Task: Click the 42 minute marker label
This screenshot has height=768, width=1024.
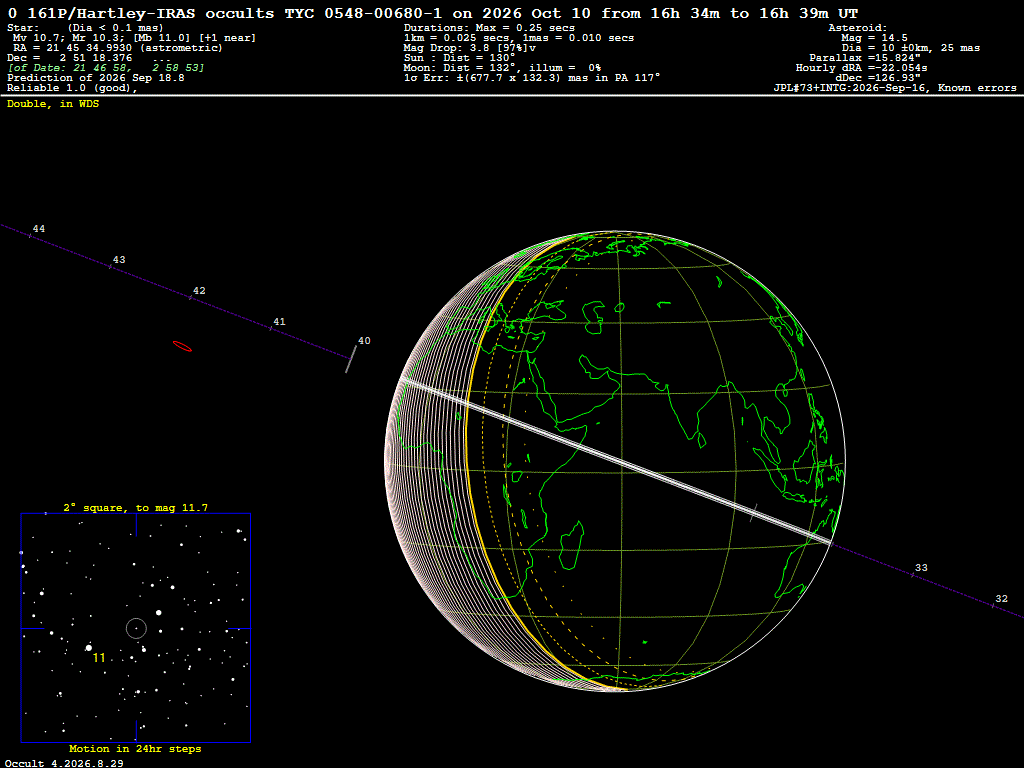Action: 199,291
